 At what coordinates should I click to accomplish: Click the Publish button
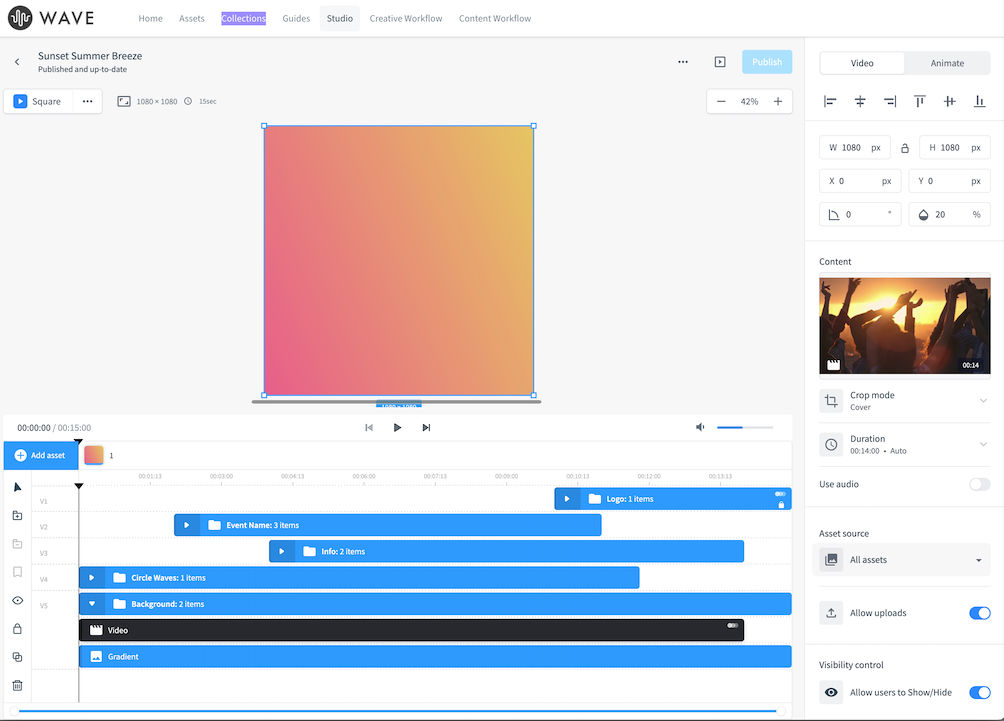767,62
